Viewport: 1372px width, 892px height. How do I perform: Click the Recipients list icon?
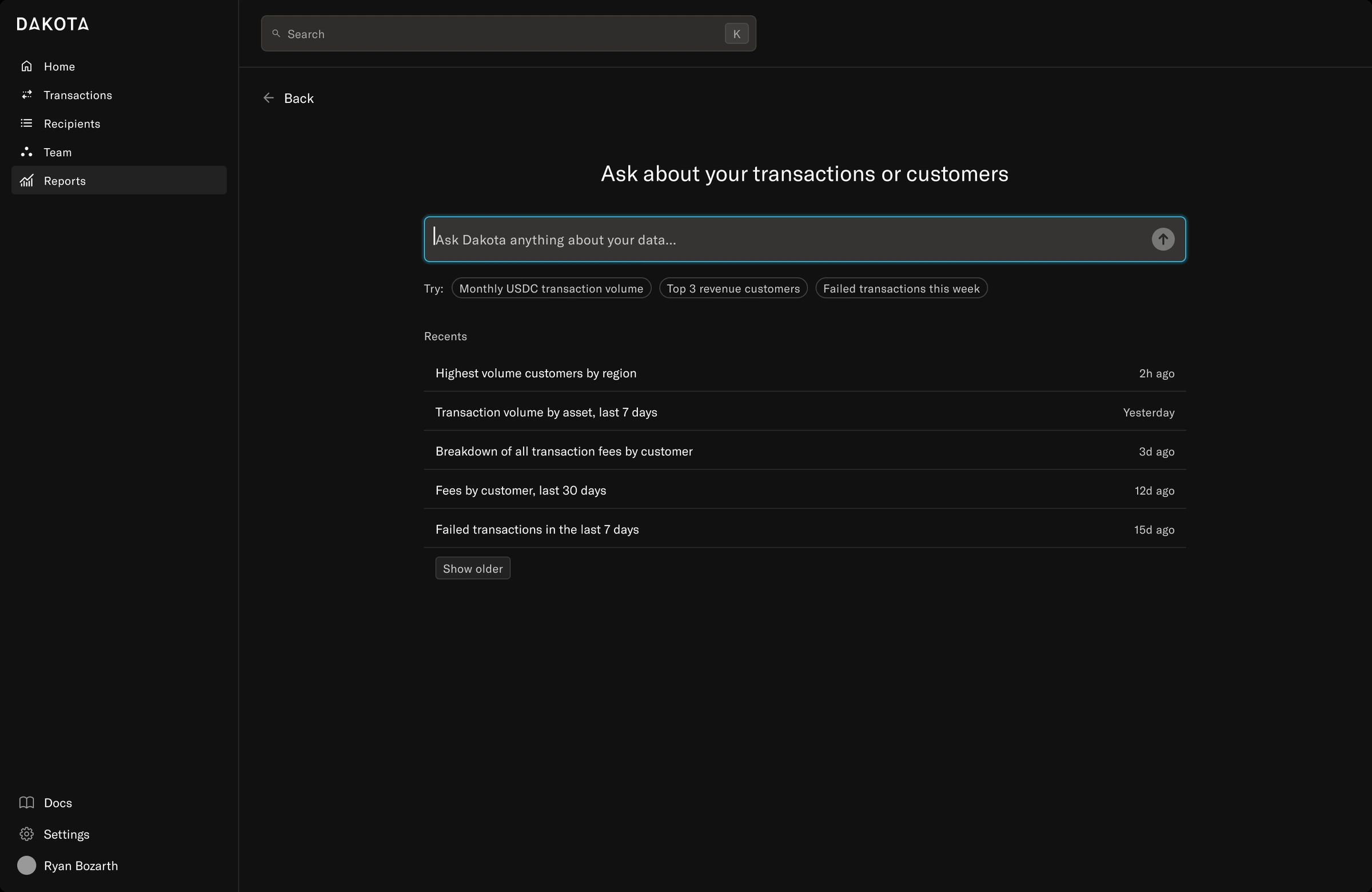26,124
